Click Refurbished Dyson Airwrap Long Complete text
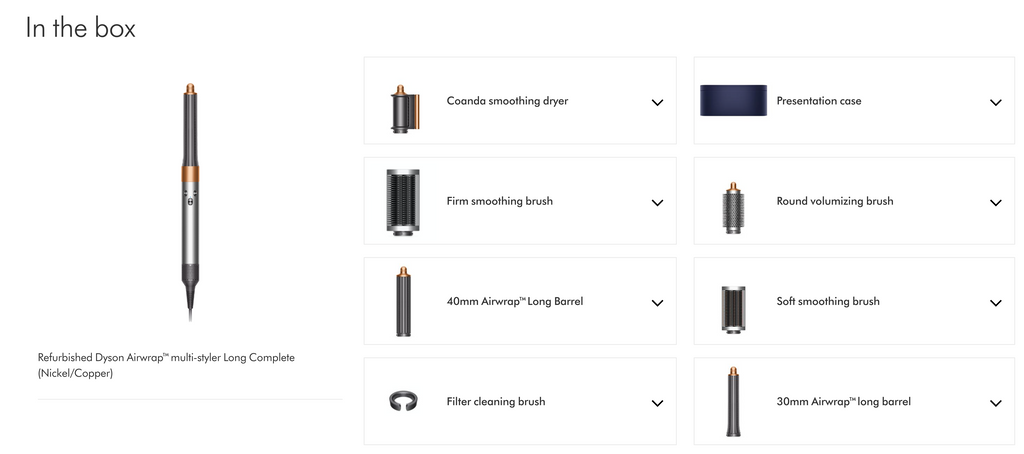1024x454 pixels. point(167,366)
